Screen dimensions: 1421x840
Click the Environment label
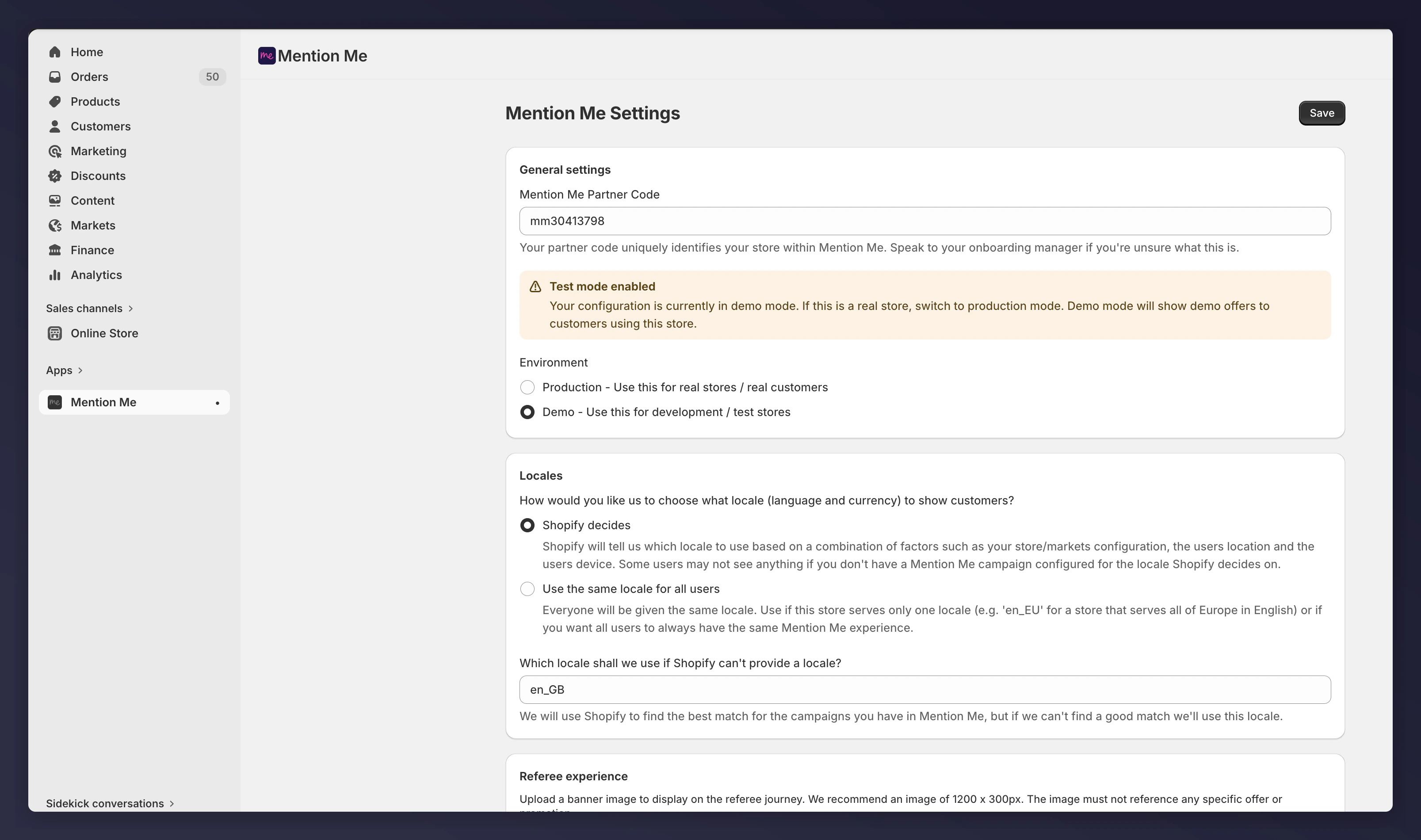[554, 363]
